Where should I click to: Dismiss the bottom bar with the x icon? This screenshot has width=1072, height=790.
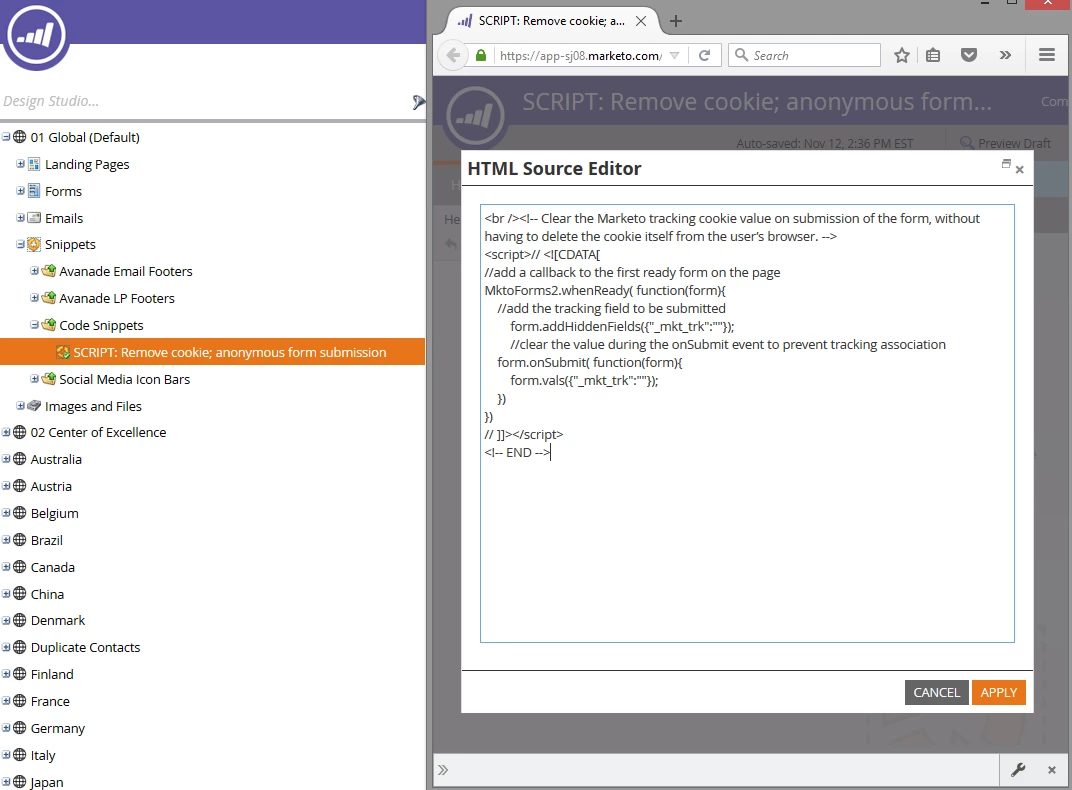click(1051, 770)
